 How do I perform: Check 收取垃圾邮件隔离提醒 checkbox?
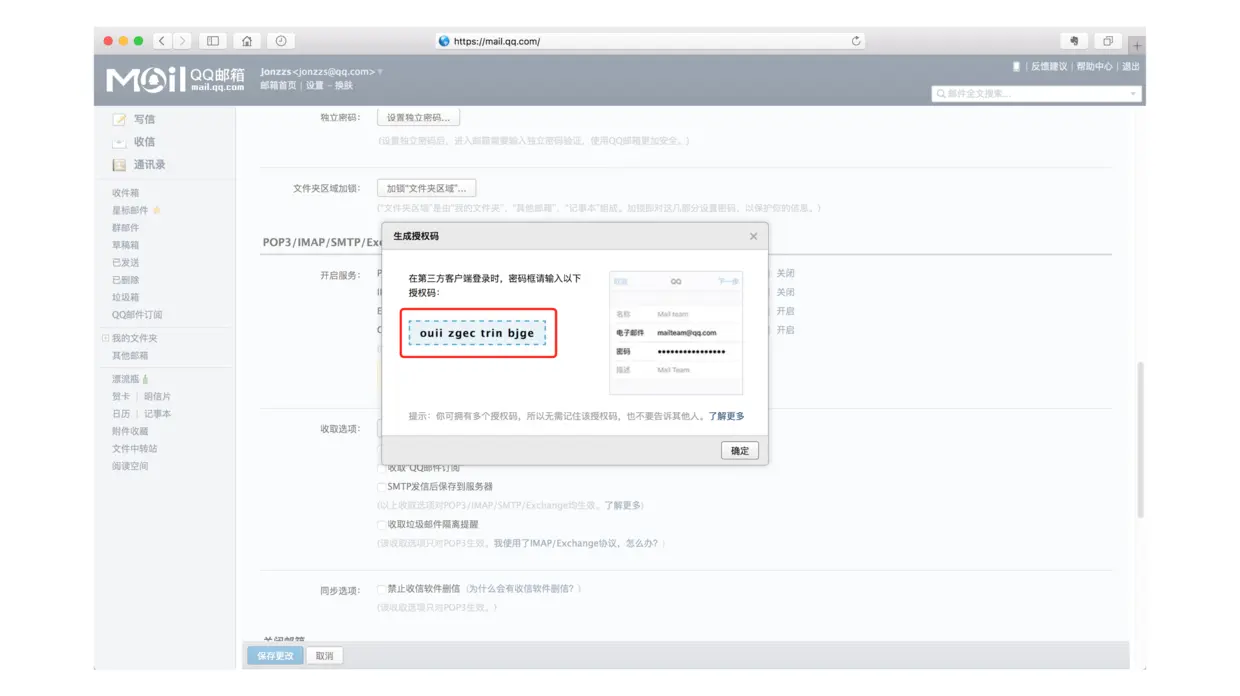tap(381, 524)
